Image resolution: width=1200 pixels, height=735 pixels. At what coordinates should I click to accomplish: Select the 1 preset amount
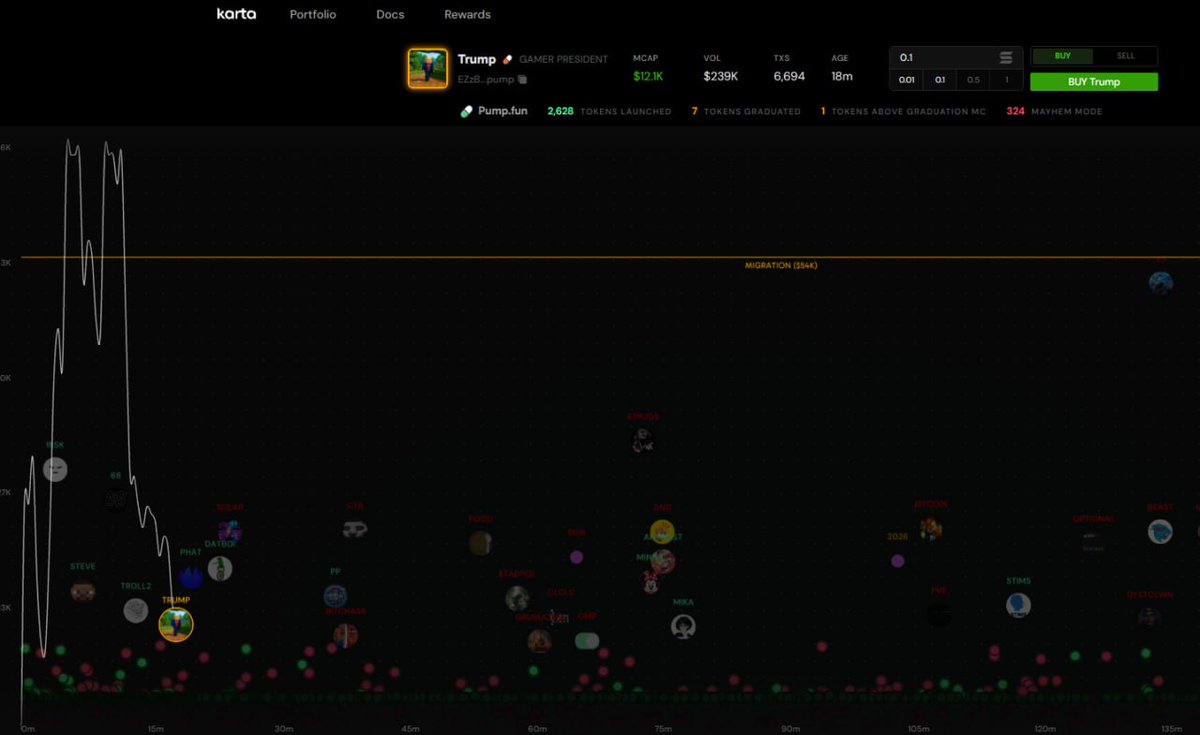(1006, 80)
